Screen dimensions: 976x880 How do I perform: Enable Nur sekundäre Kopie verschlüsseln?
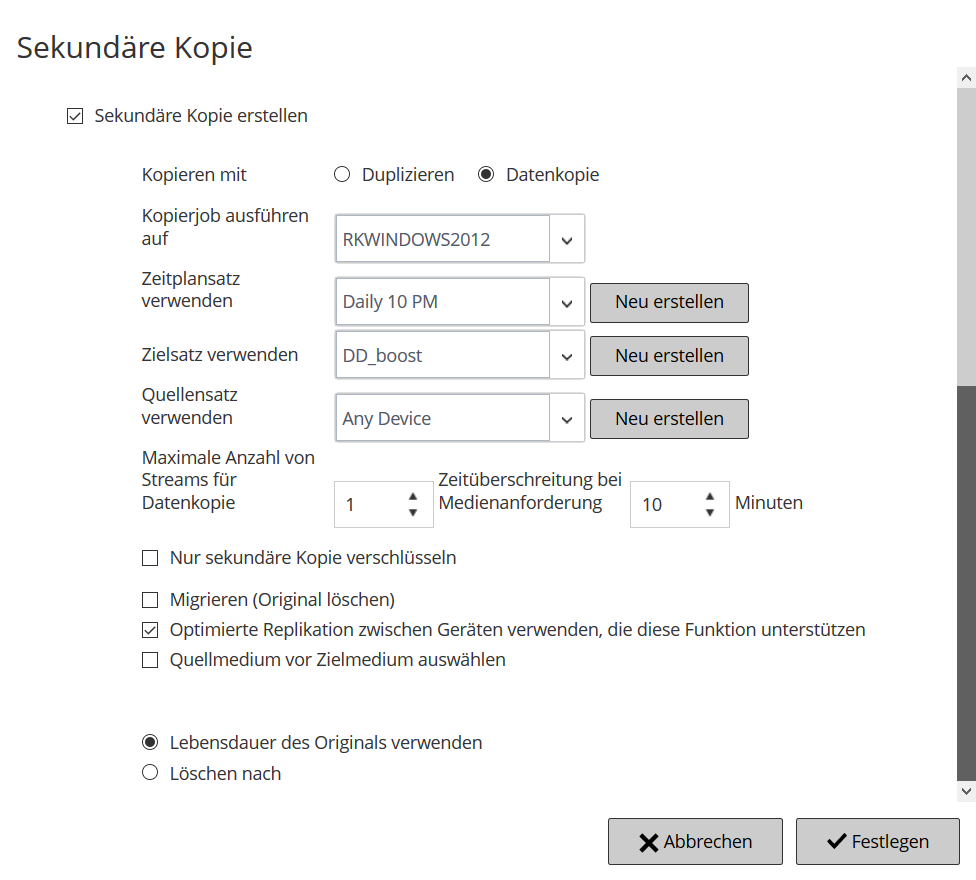(150, 558)
